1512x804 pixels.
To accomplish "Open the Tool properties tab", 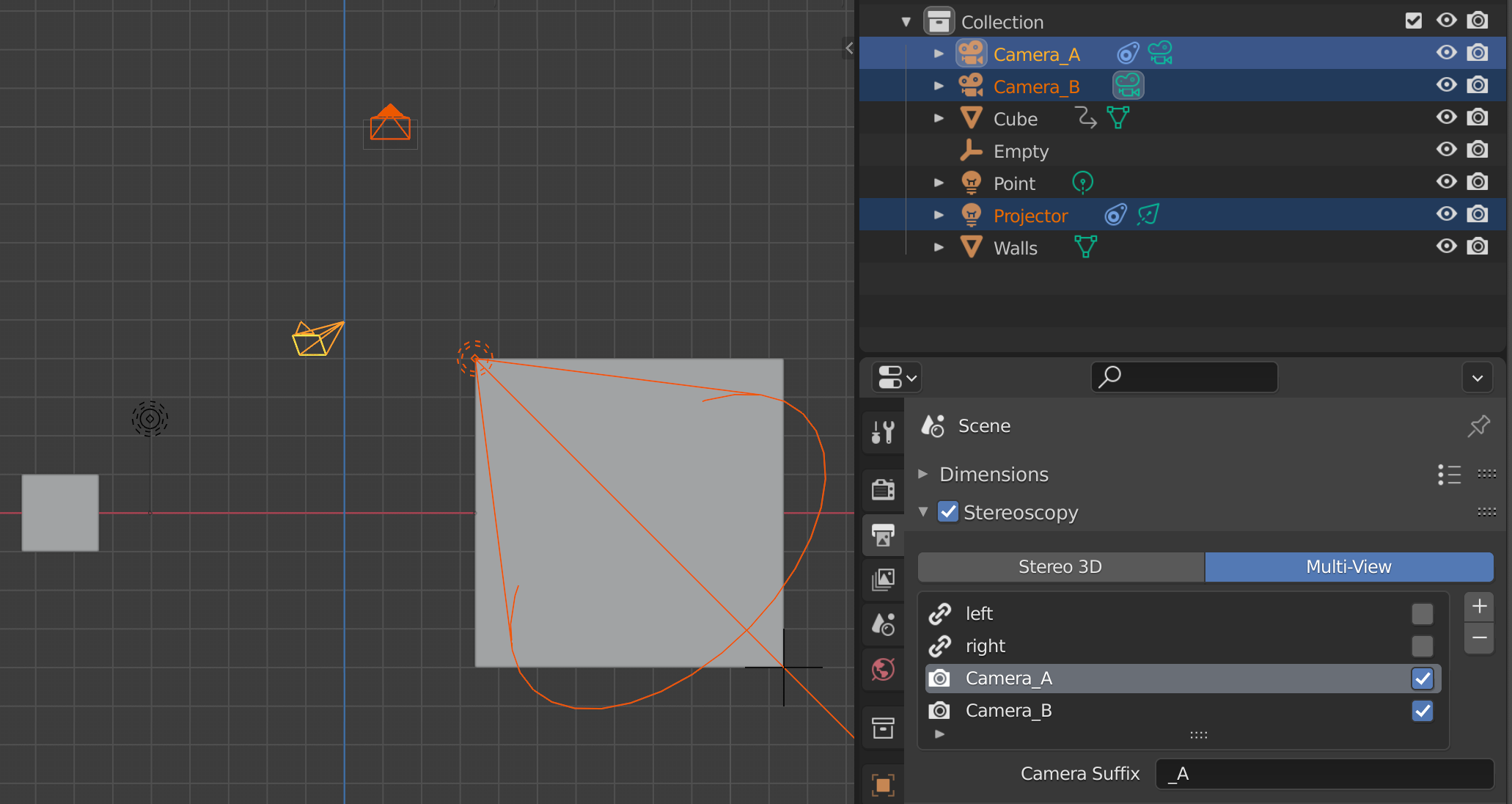I will tap(883, 433).
